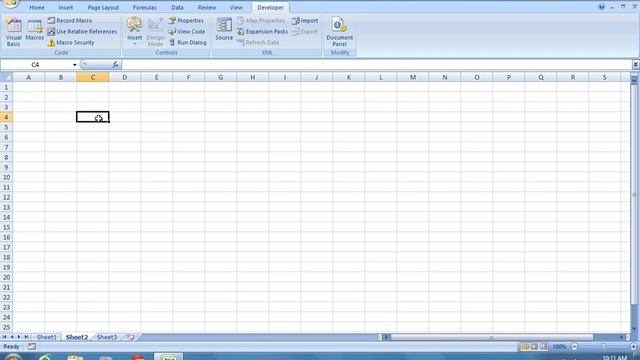Go to last sheet tab arrow
Image resolution: width=640 pixels, height=360 pixels.
pyautogui.click(x=26, y=337)
